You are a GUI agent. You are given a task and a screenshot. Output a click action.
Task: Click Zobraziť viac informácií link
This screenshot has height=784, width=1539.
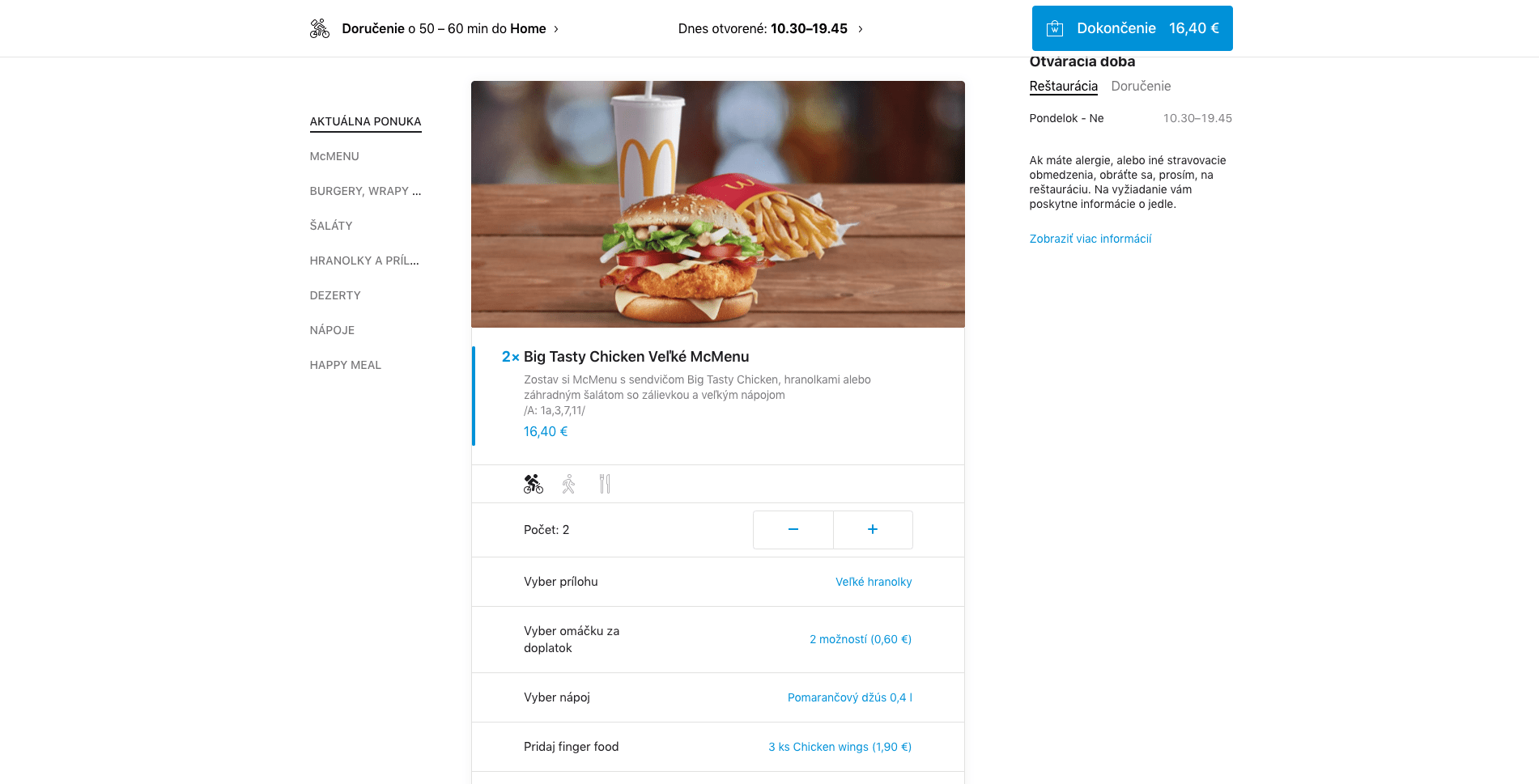(x=1090, y=239)
